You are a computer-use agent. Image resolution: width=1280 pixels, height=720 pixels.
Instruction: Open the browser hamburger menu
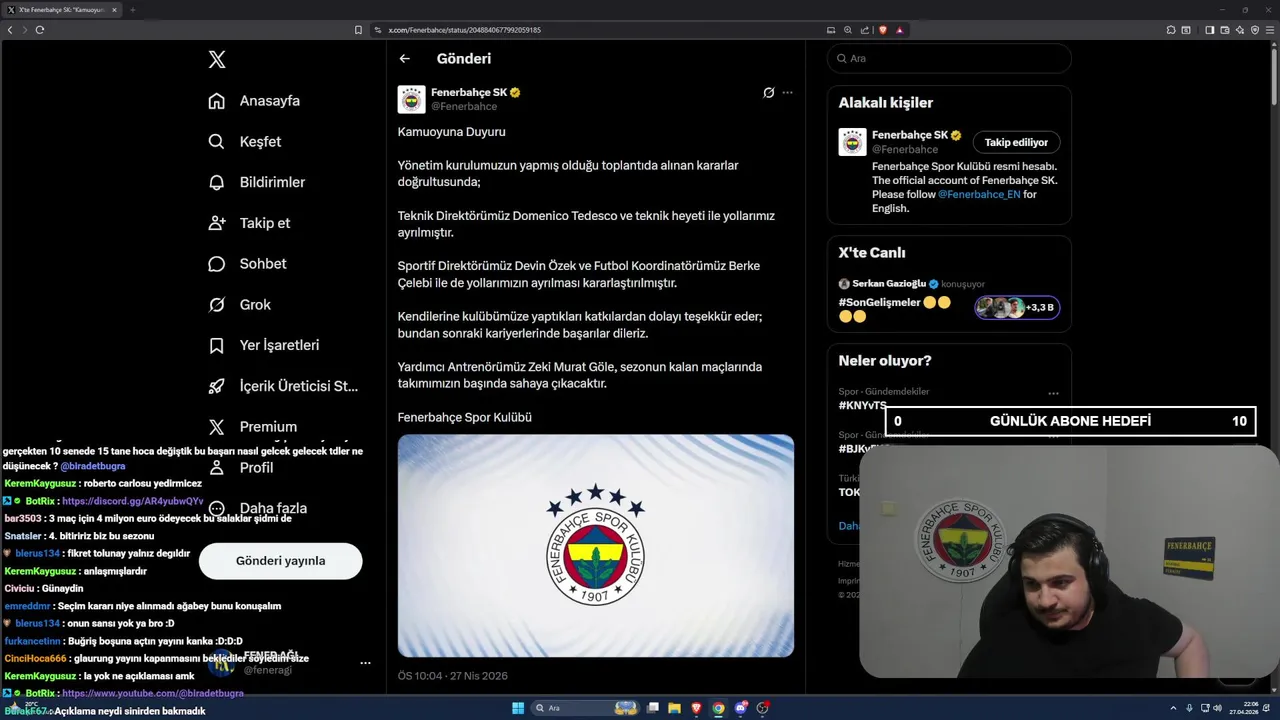tap(1269, 30)
